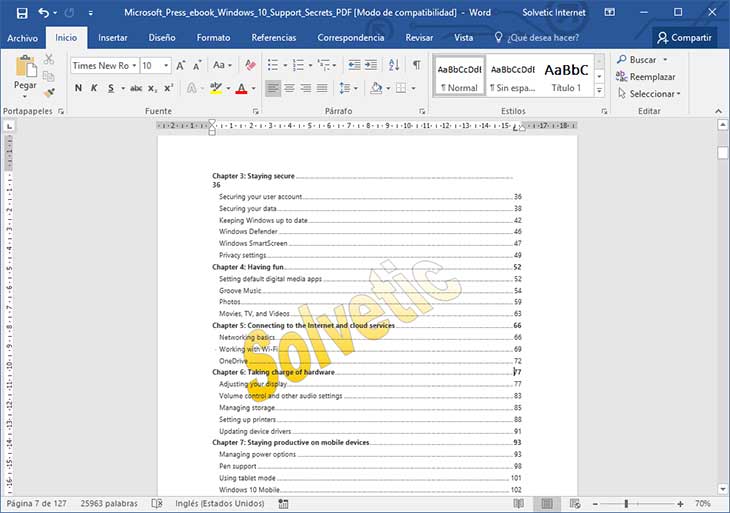
Task: Cut selection with the scissors icon
Action: click(x=49, y=59)
